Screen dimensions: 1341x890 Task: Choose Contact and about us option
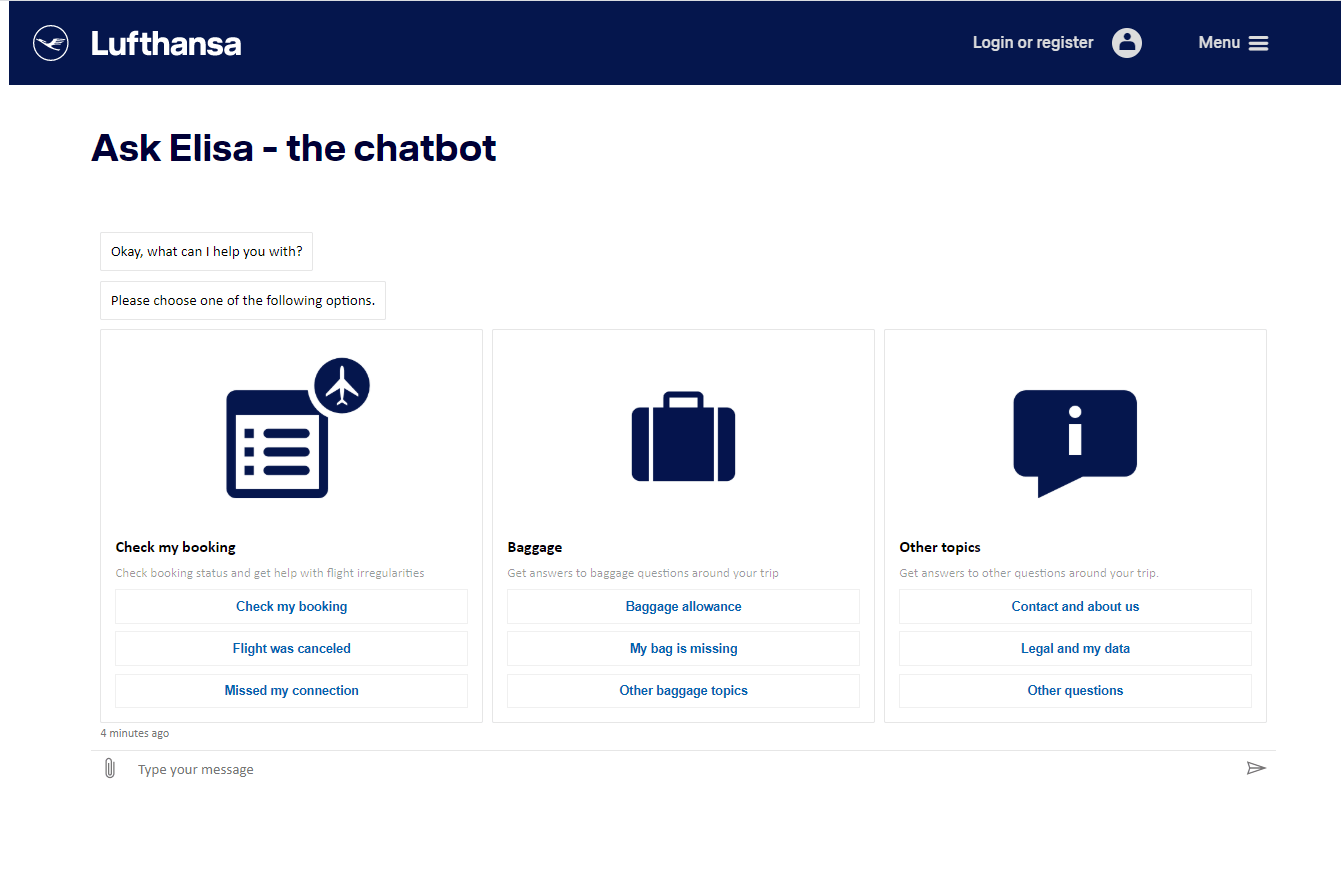coord(1076,606)
